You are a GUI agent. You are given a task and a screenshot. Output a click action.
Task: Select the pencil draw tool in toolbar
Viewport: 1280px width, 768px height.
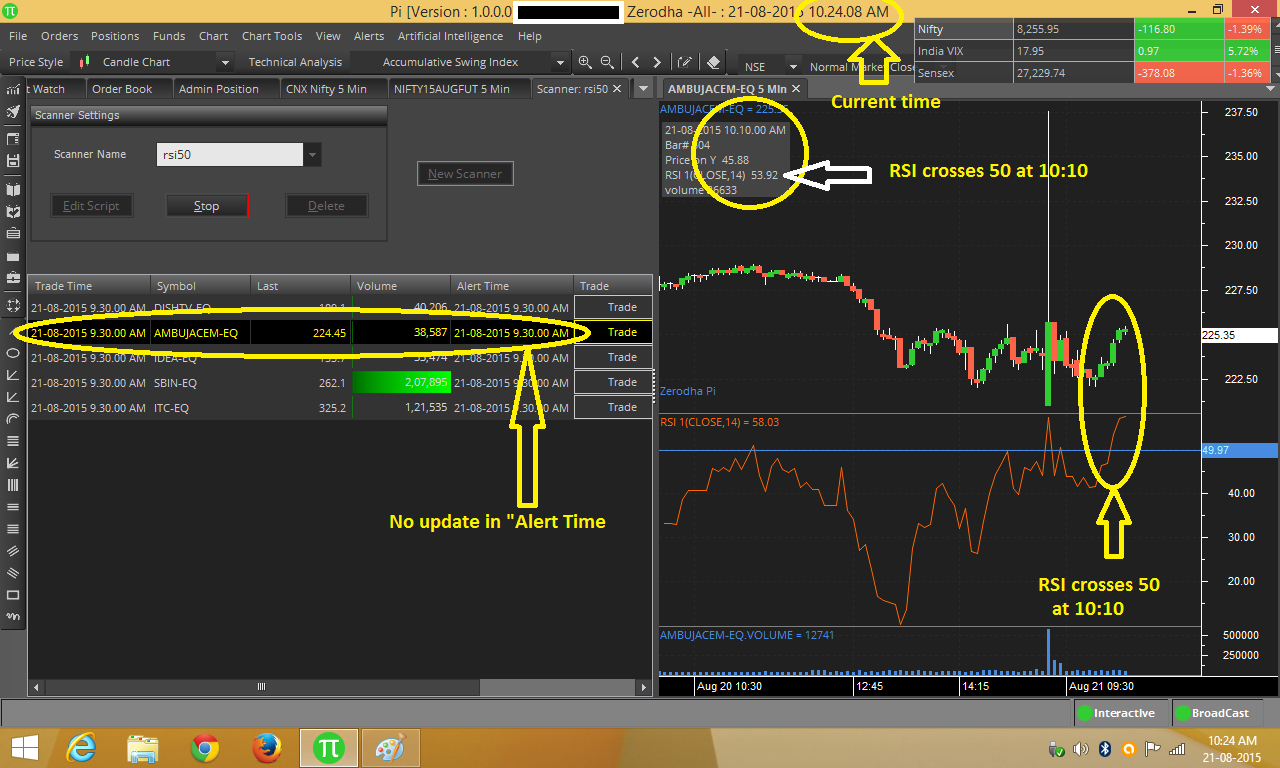pos(685,62)
